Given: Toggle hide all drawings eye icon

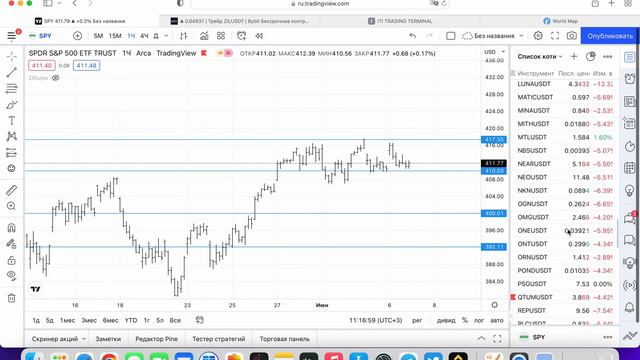Looking at the screenshot, I should 11,276.
